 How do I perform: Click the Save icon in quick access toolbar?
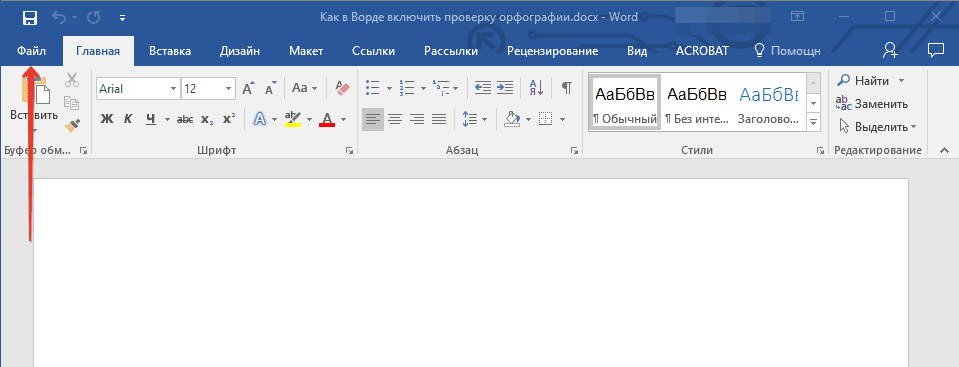[29, 18]
